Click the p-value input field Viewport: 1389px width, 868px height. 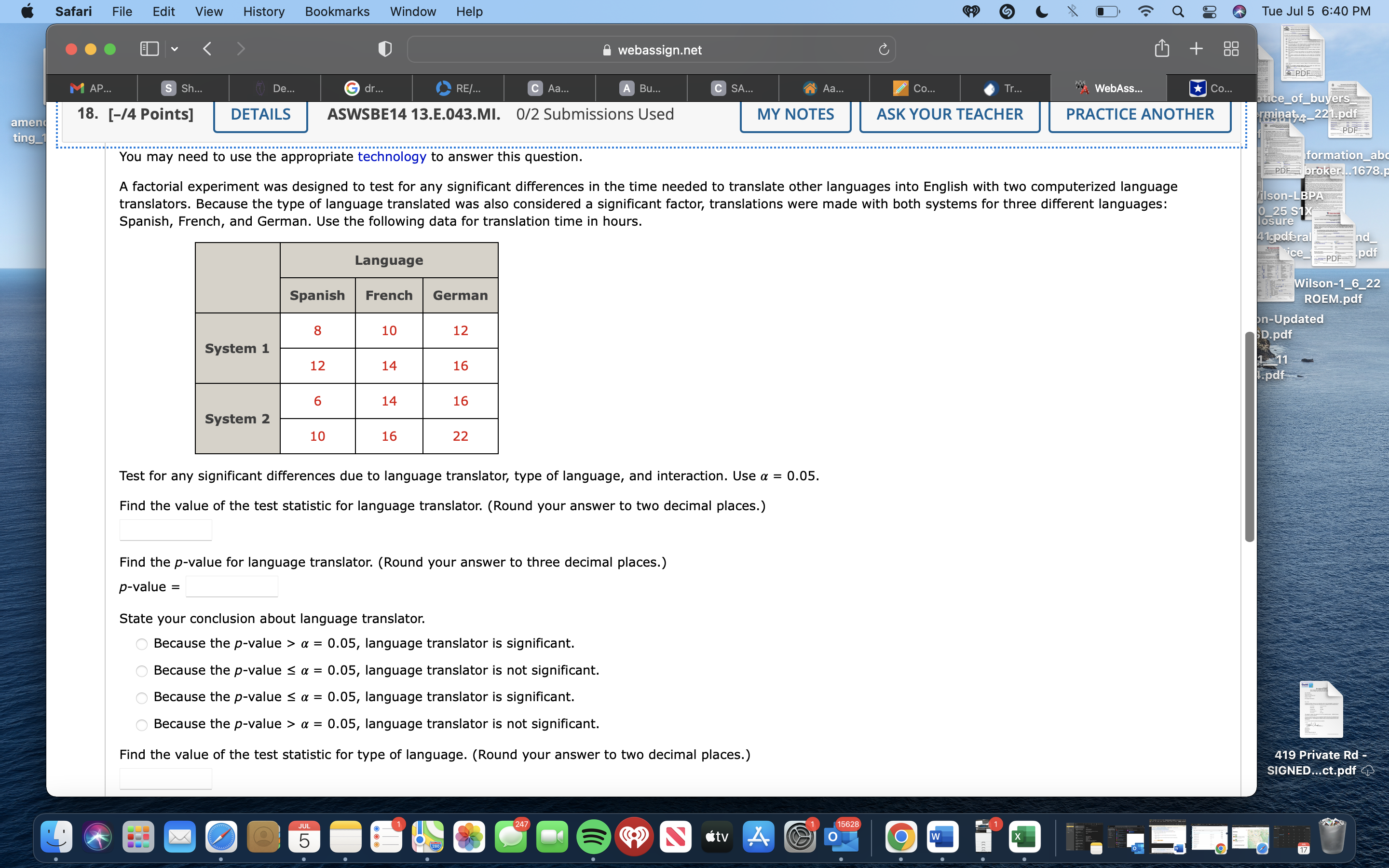click(x=231, y=586)
